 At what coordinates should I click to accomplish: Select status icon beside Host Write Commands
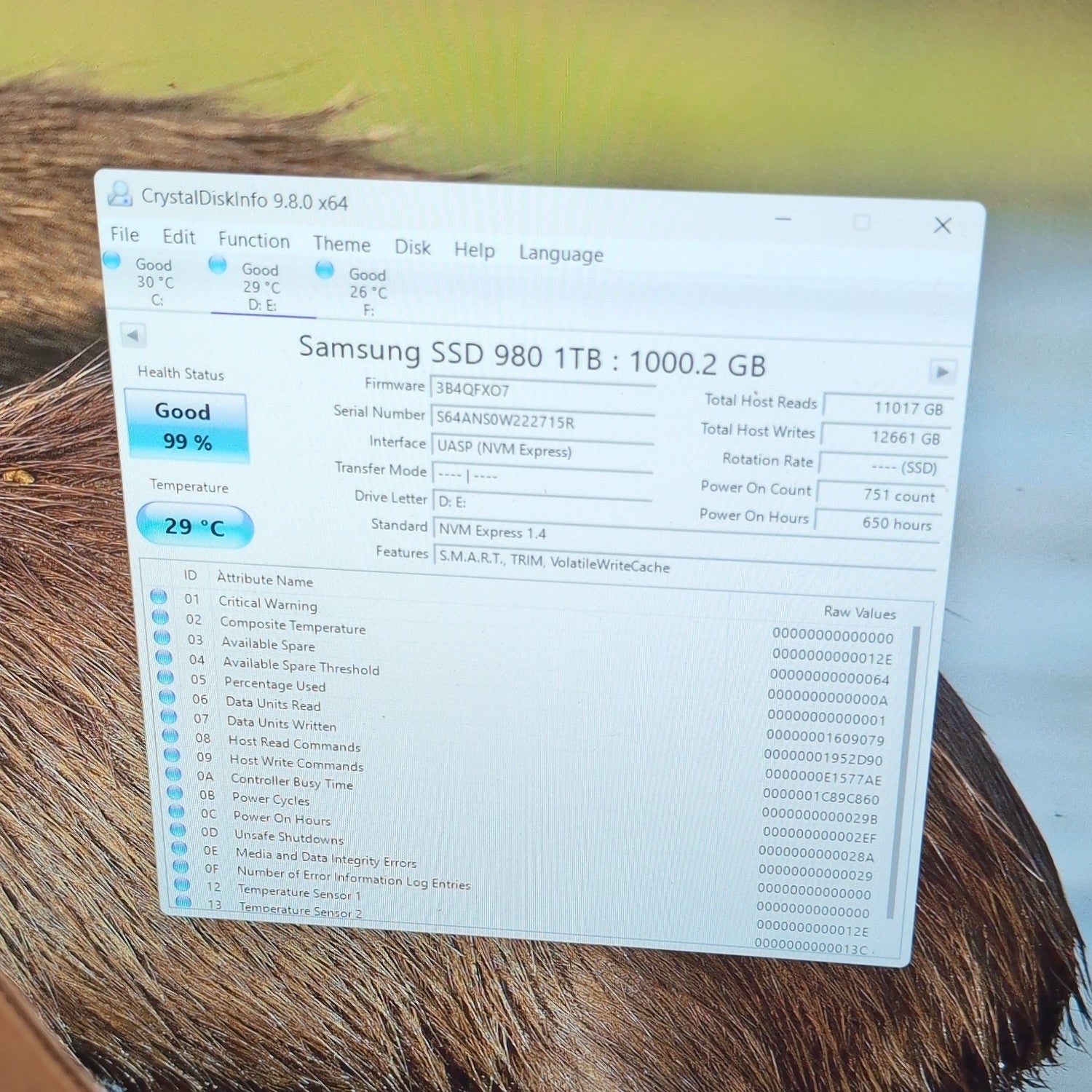172,754
